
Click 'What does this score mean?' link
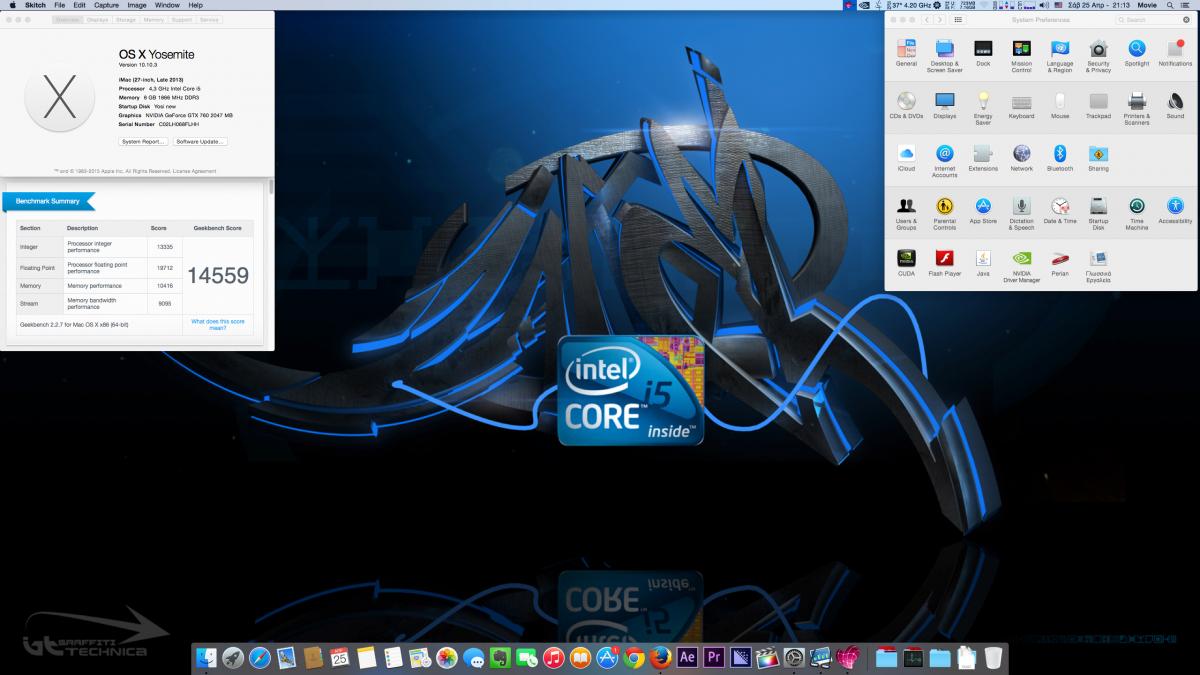coord(217,325)
